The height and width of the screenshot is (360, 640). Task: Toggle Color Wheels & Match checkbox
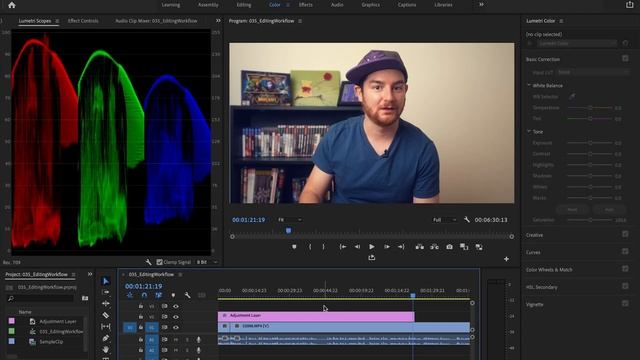625,269
